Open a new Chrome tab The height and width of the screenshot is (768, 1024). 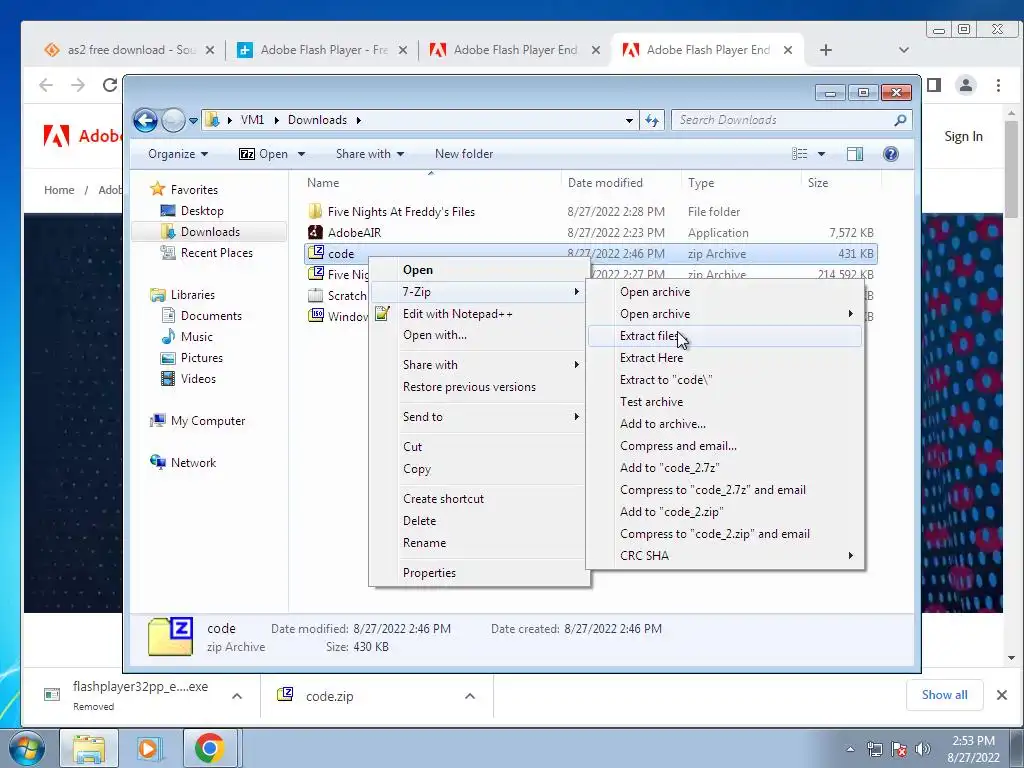pos(825,50)
